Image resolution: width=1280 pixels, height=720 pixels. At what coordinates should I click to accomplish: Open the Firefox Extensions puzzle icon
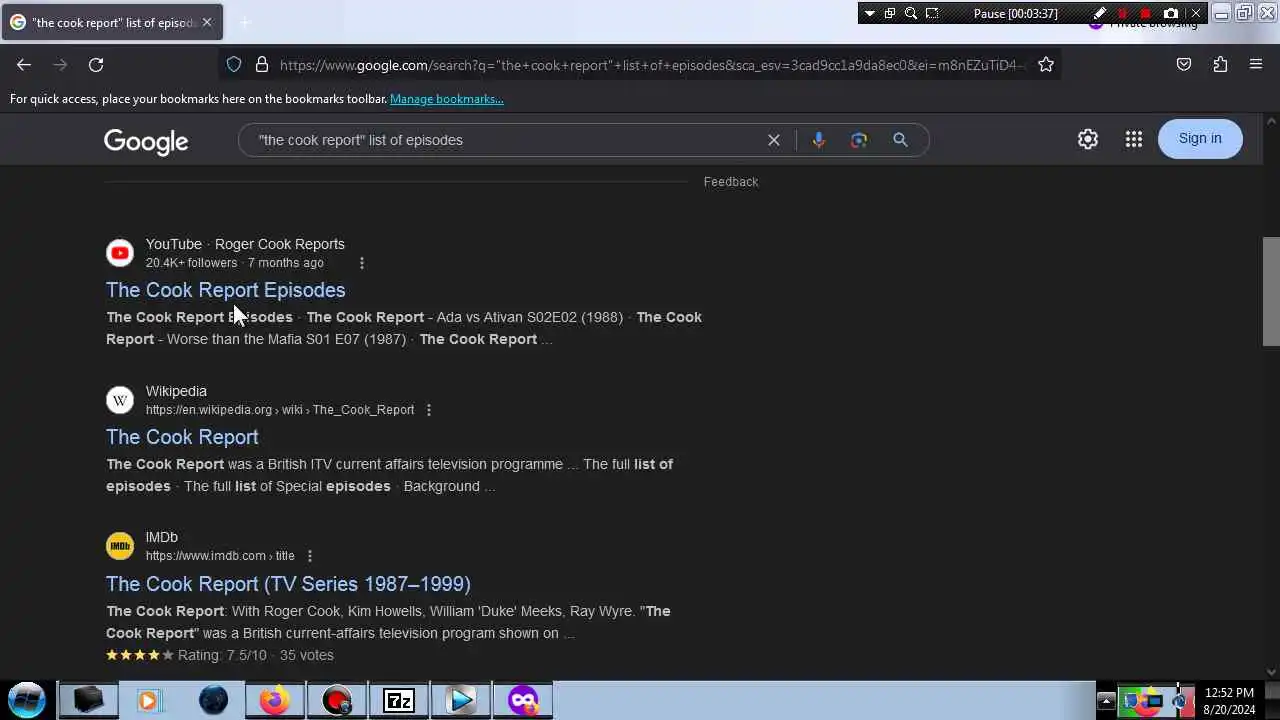[x=1220, y=65]
